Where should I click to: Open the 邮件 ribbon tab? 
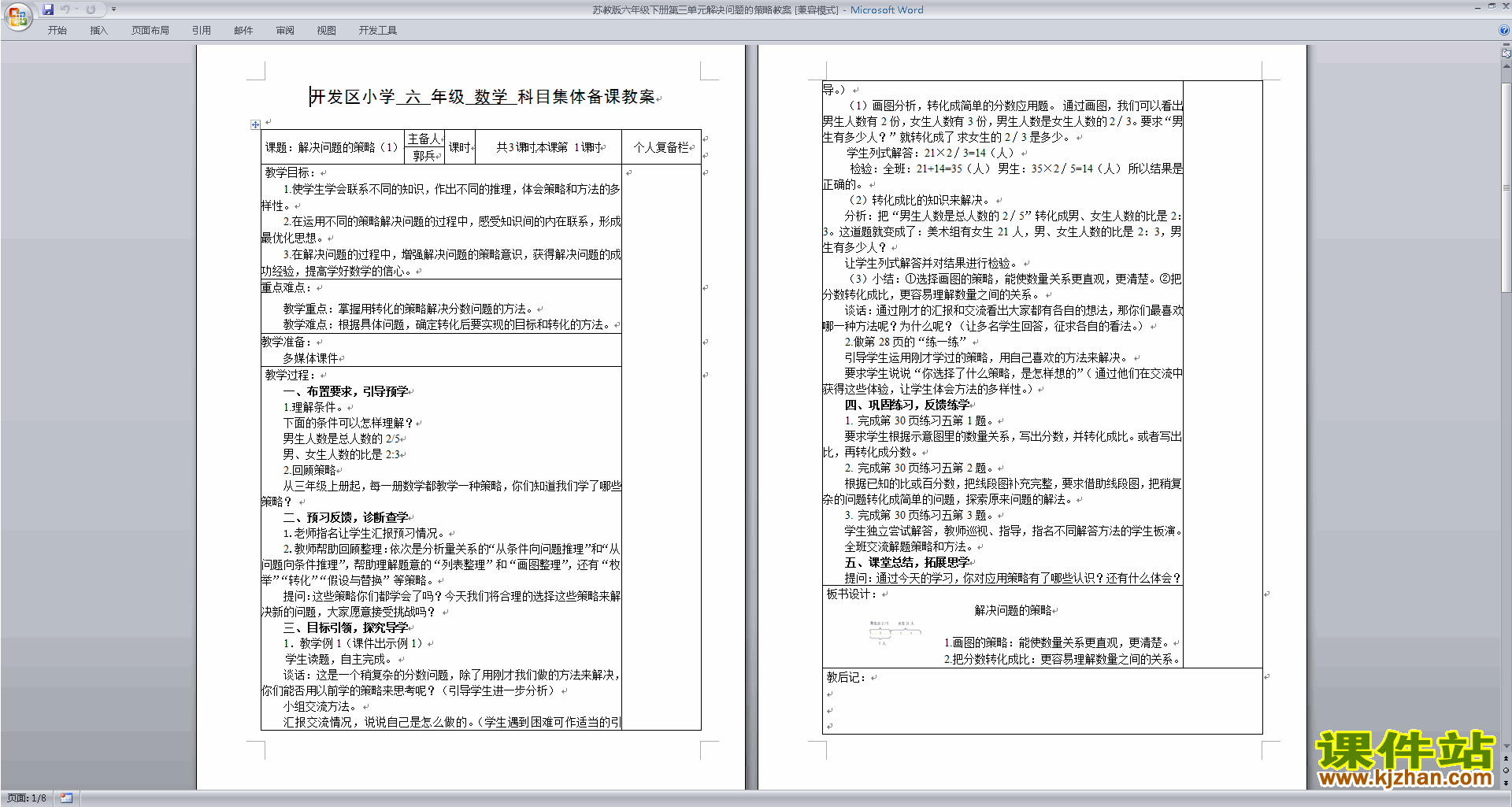pyautogui.click(x=243, y=30)
